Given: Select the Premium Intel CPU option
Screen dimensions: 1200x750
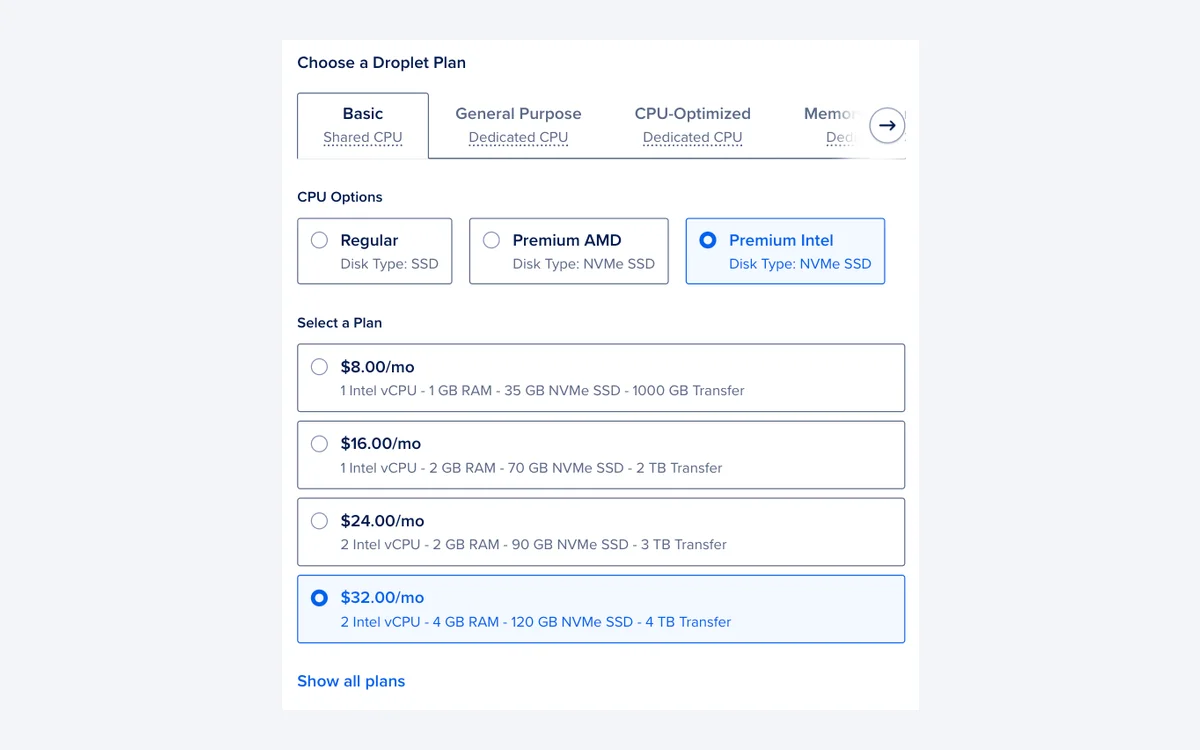Looking at the screenshot, I should point(785,251).
